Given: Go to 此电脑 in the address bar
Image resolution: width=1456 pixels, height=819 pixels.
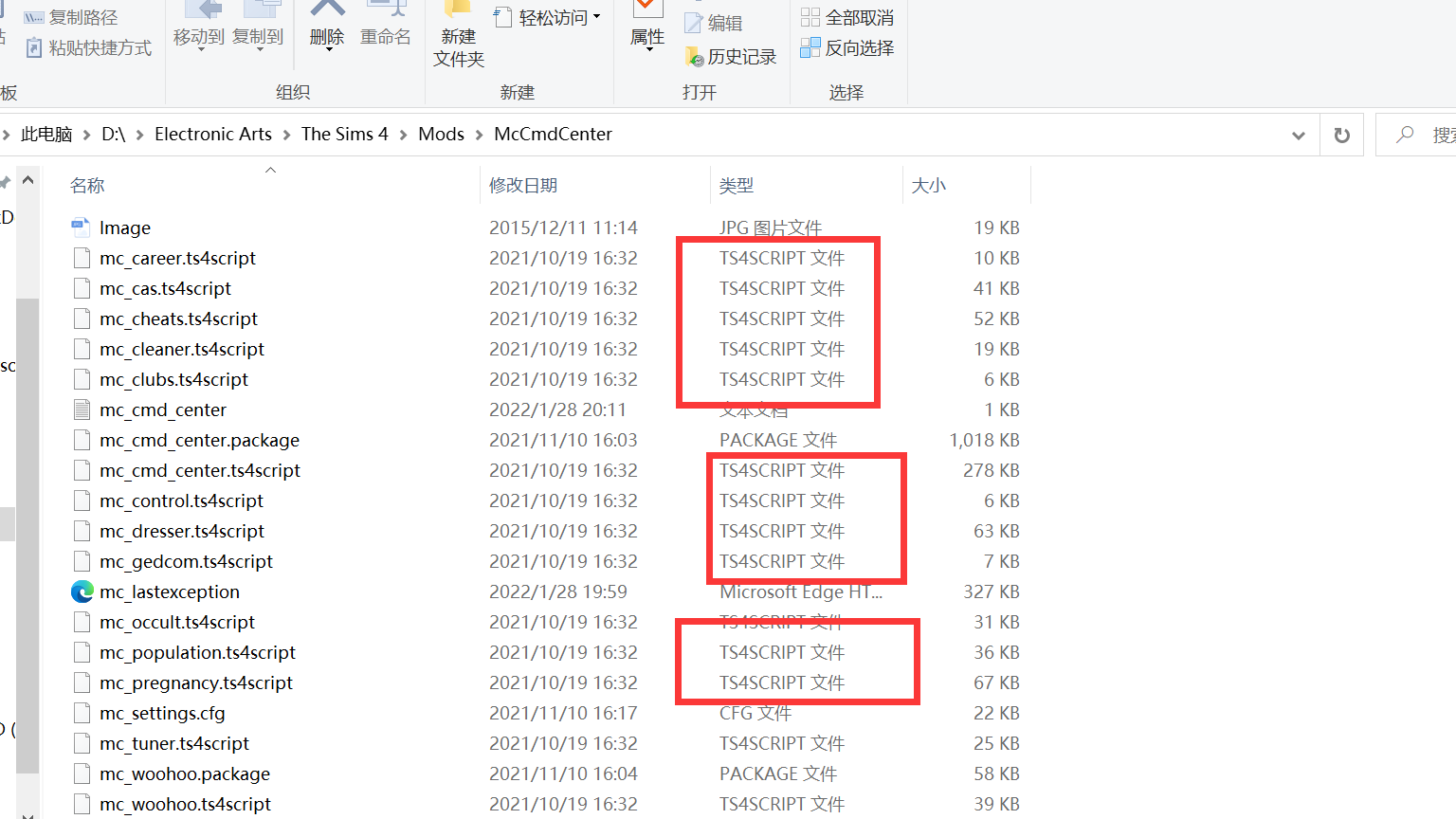Looking at the screenshot, I should [46, 135].
